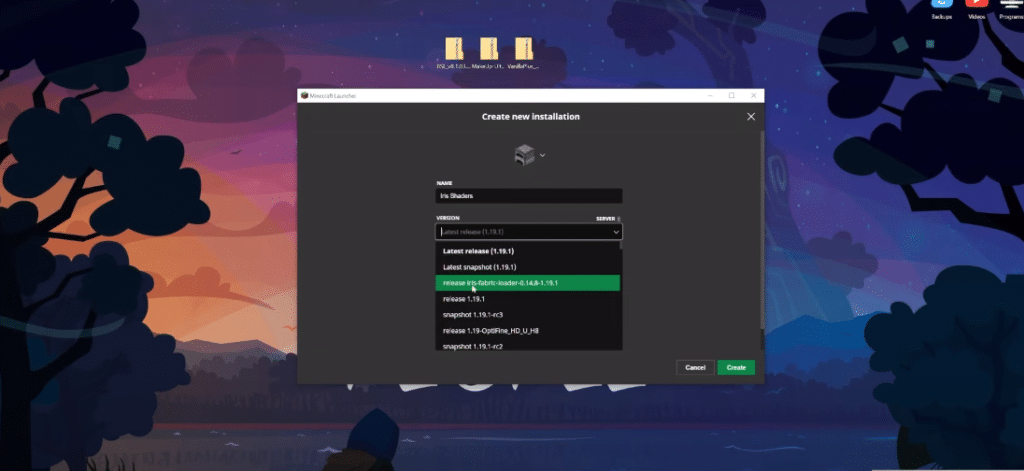Choose release iris-fabric-loader-0.14.8-1.19.1
The image size is (1024, 471).
(x=528, y=283)
